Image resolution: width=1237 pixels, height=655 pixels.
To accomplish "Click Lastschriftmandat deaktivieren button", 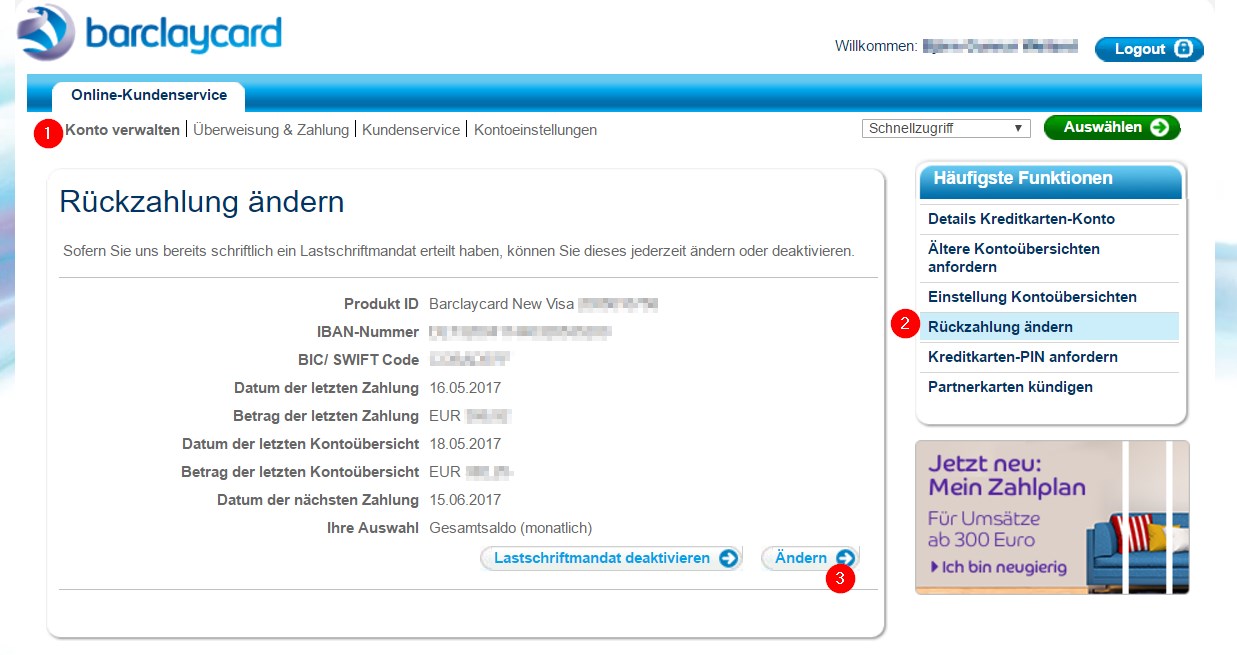I will tap(611, 558).
